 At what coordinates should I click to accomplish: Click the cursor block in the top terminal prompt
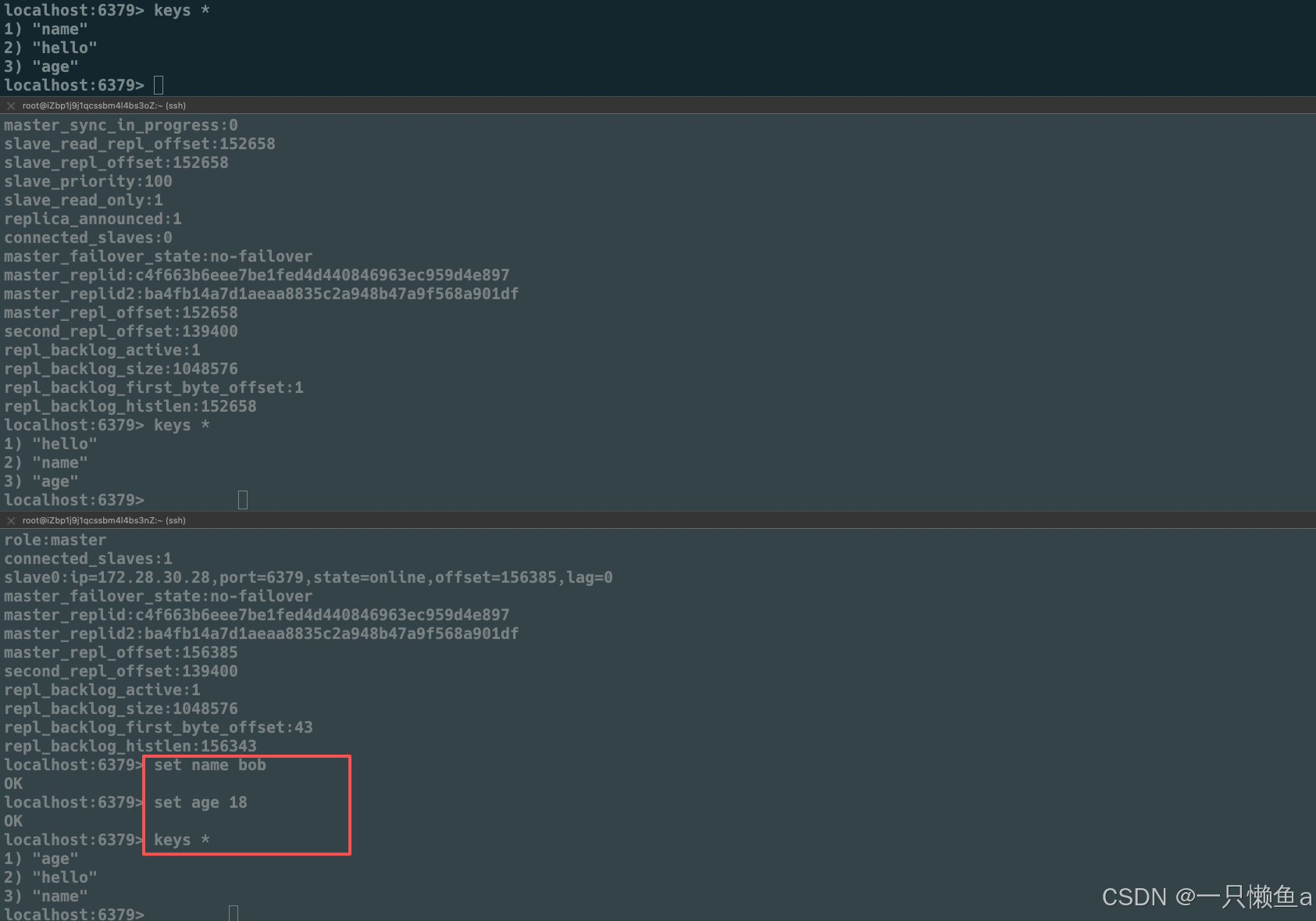coord(159,85)
